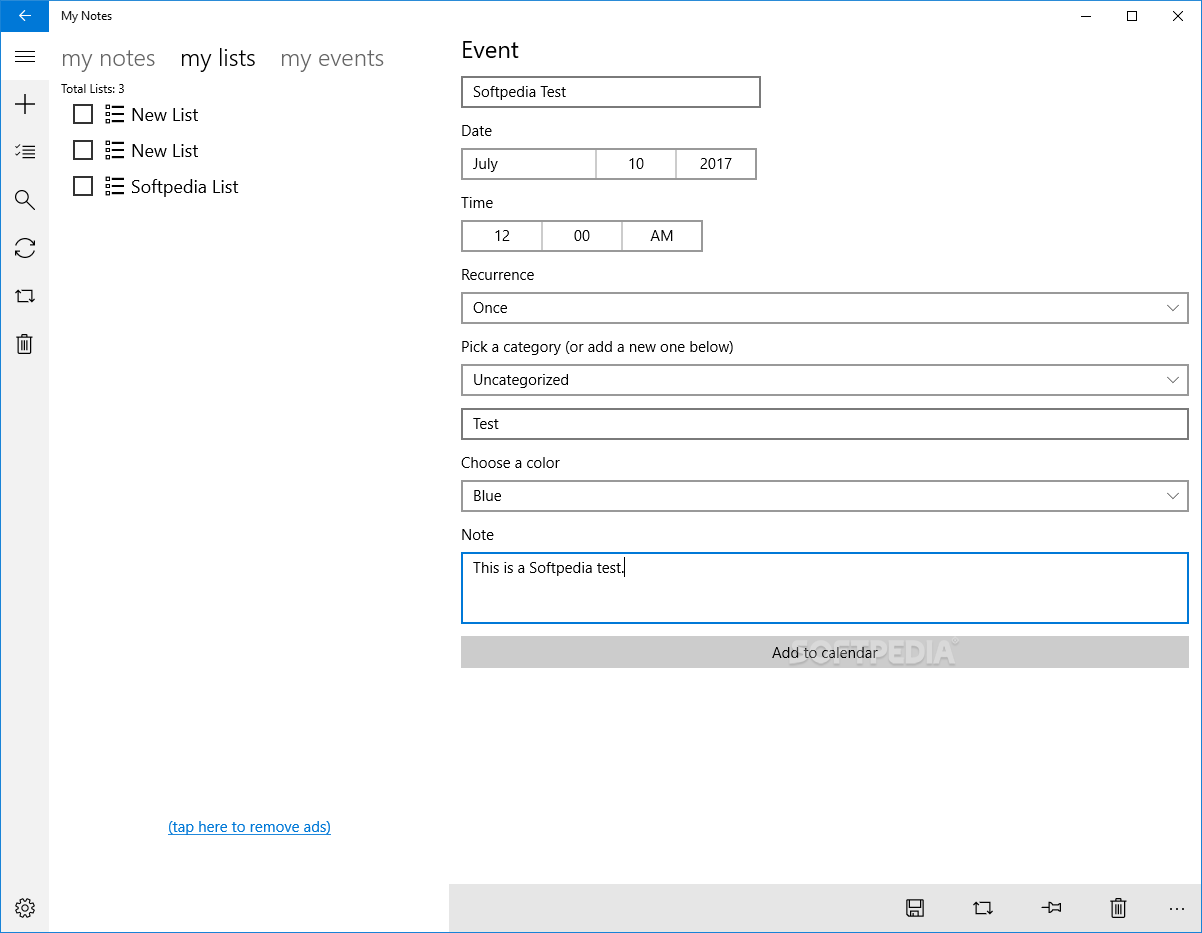The width and height of the screenshot is (1202, 933).
Task: Sync notes with the refresh icon
Action: coord(25,248)
